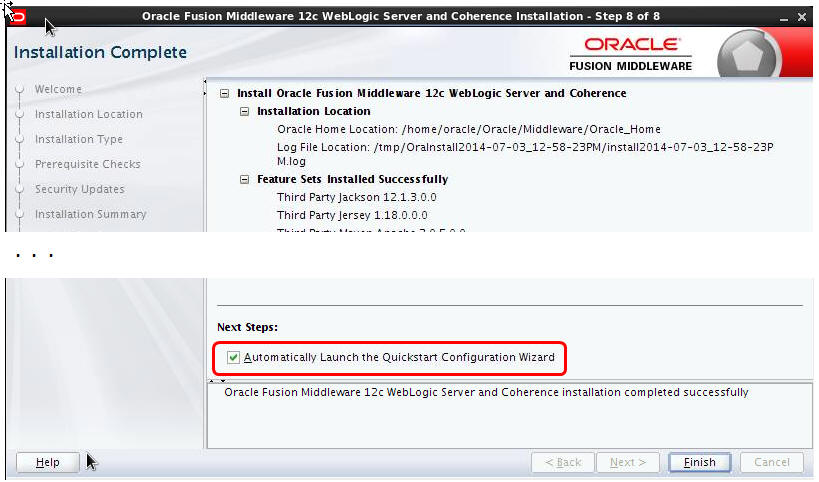Collapse the Install Oracle Fusion Middleware root node

coord(225,93)
